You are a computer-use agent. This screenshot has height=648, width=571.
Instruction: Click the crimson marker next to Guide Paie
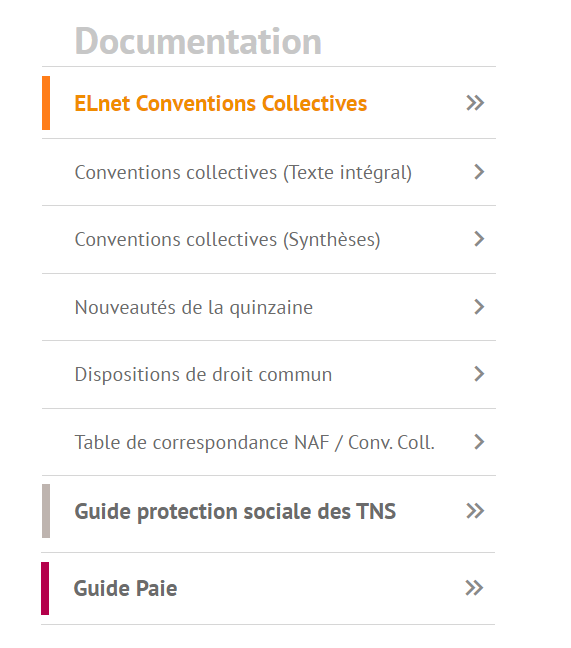coord(45,588)
